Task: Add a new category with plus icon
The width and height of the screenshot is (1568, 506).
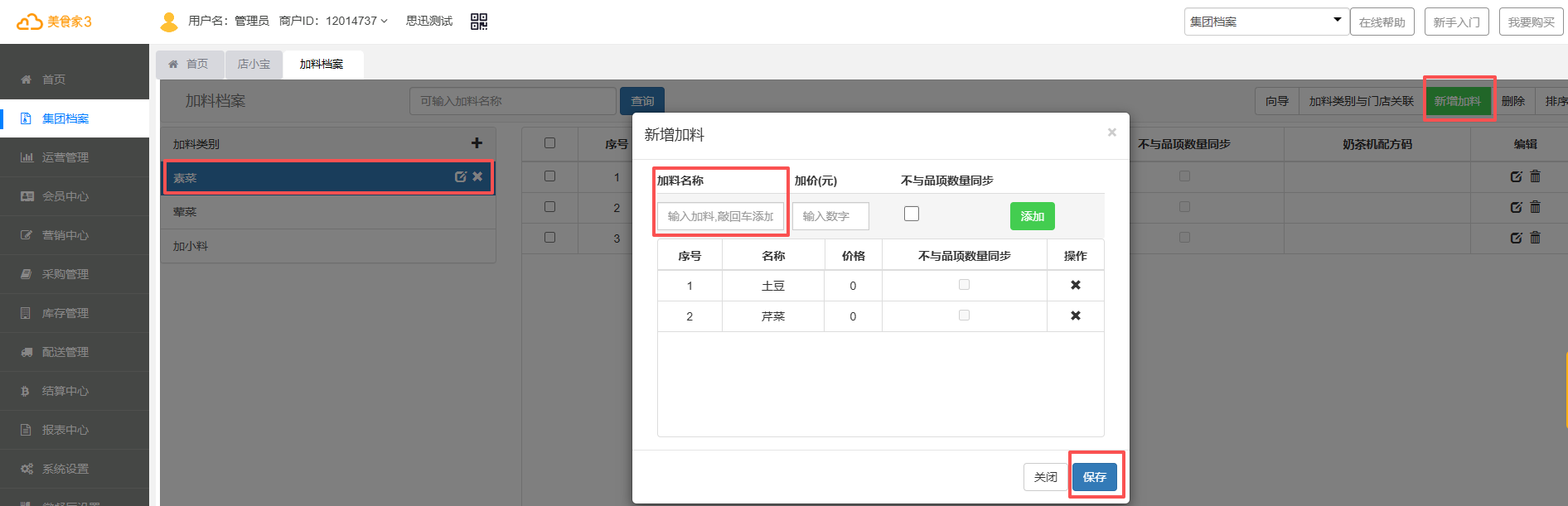Action: (x=477, y=143)
